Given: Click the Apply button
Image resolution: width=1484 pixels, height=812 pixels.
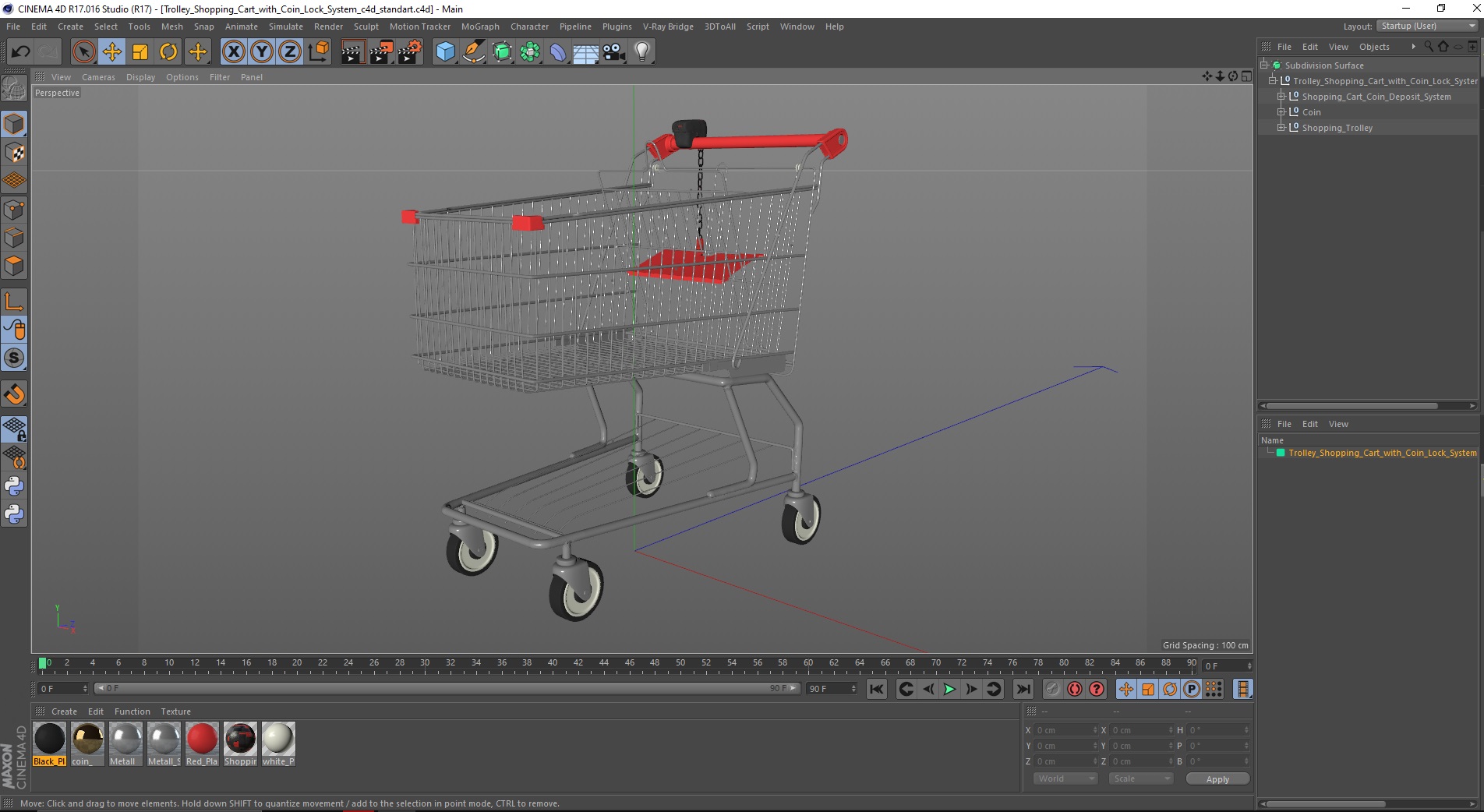Looking at the screenshot, I should click(1217, 779).
